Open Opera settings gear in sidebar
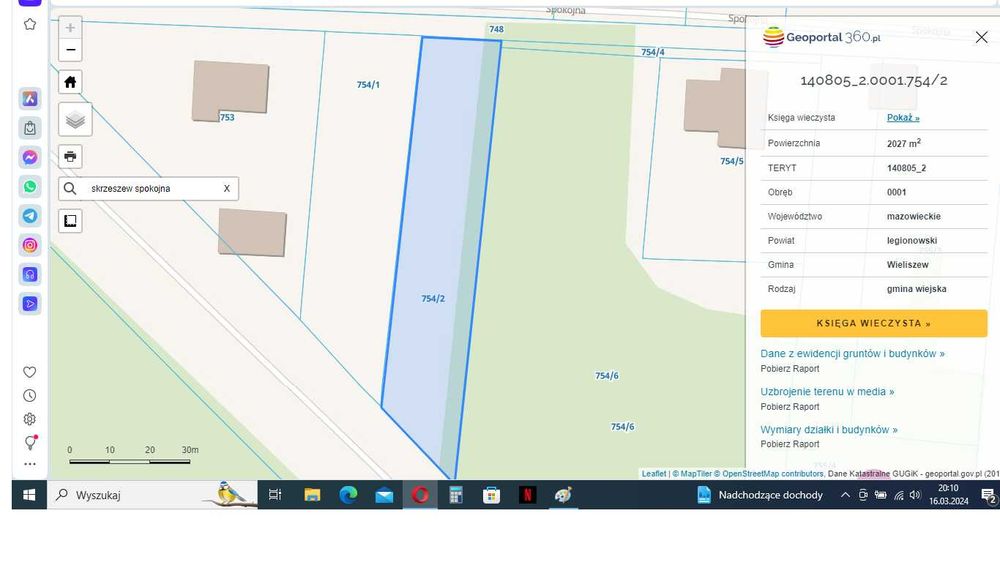1000x562 pixels. pos(30,419)
